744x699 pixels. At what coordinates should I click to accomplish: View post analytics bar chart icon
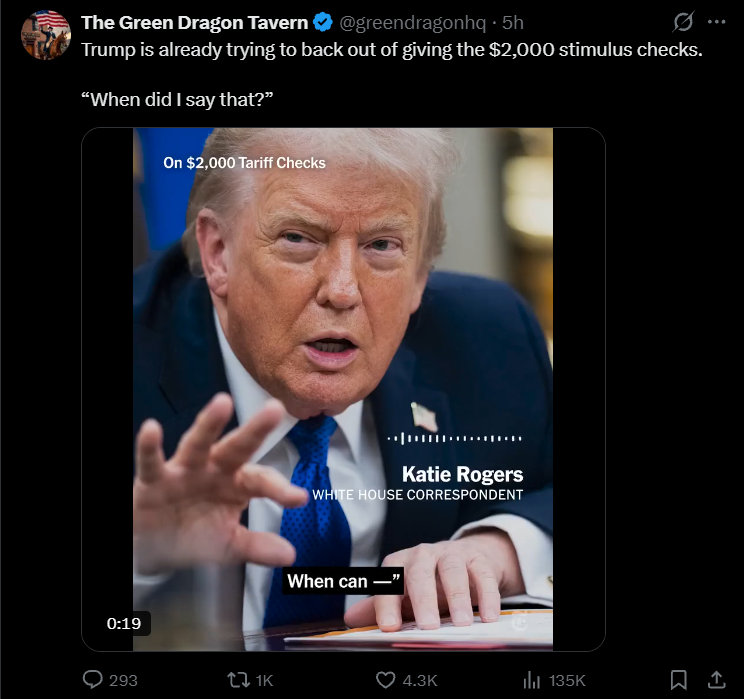[531, 680]
